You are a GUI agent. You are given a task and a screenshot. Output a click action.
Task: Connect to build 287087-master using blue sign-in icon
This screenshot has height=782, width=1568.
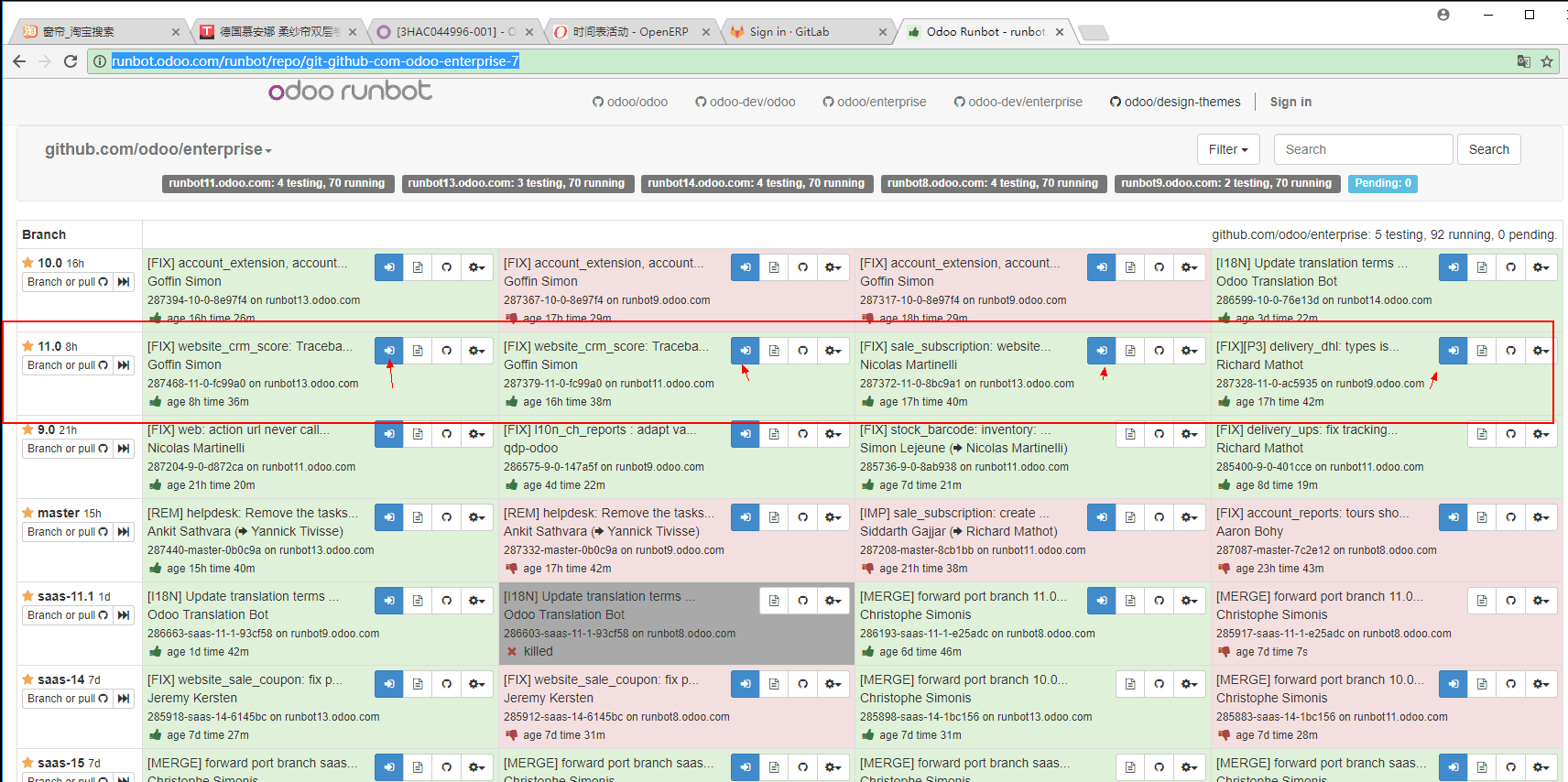click(x=1453, y=517)
